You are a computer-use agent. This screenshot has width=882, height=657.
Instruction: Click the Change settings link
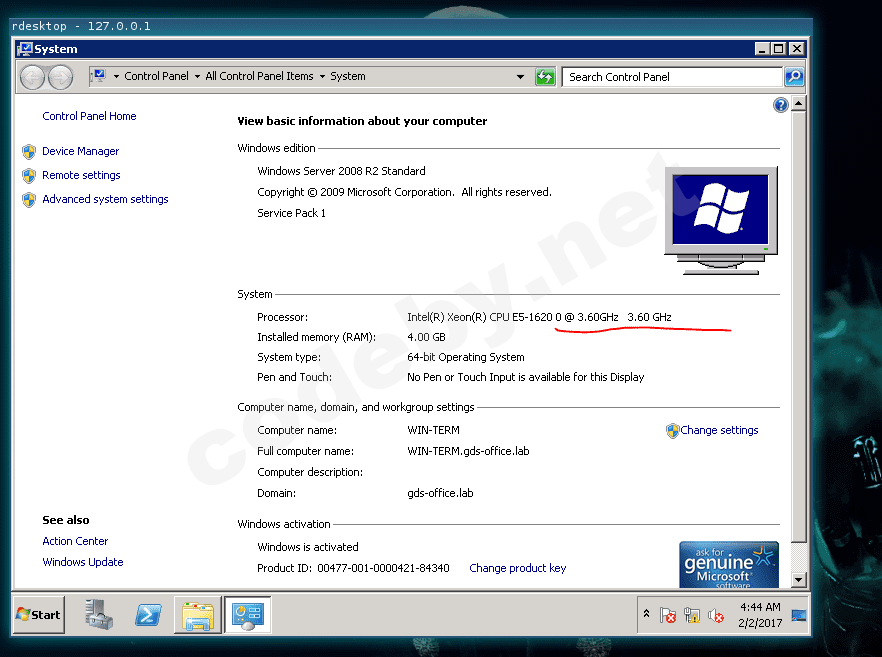pyautogui.click(x=719, y=430)
